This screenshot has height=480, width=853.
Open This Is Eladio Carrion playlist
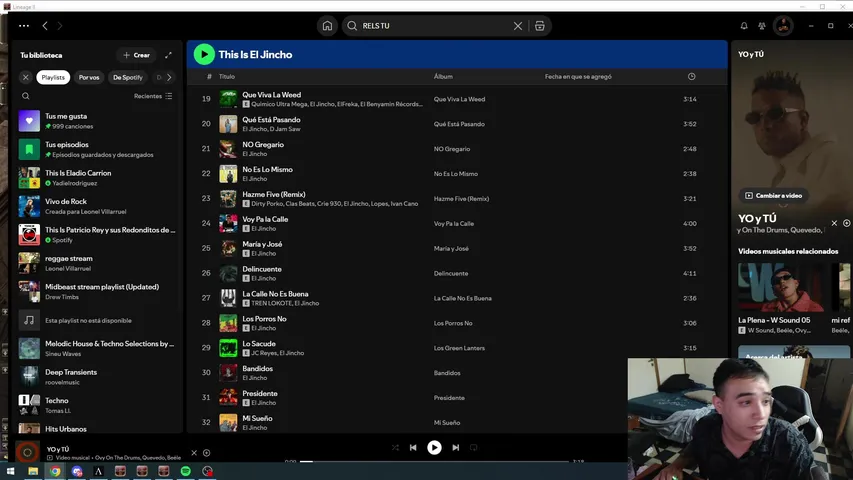tap(96, 178)
